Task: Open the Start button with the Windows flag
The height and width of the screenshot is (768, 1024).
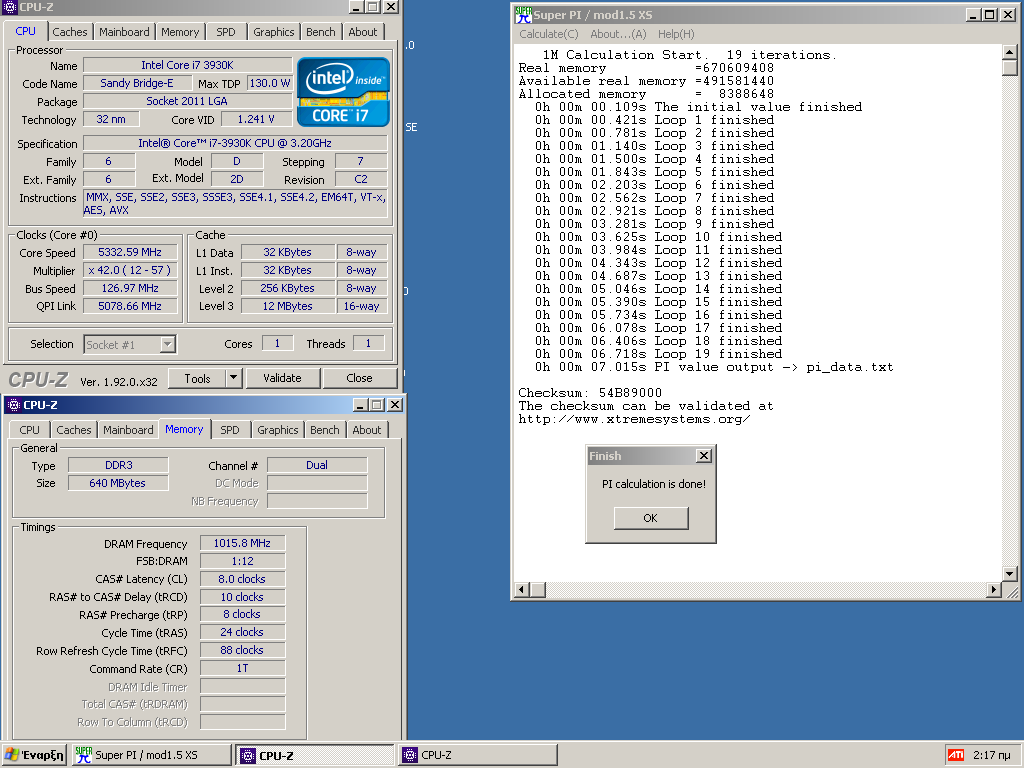Action: coord(35,755)
